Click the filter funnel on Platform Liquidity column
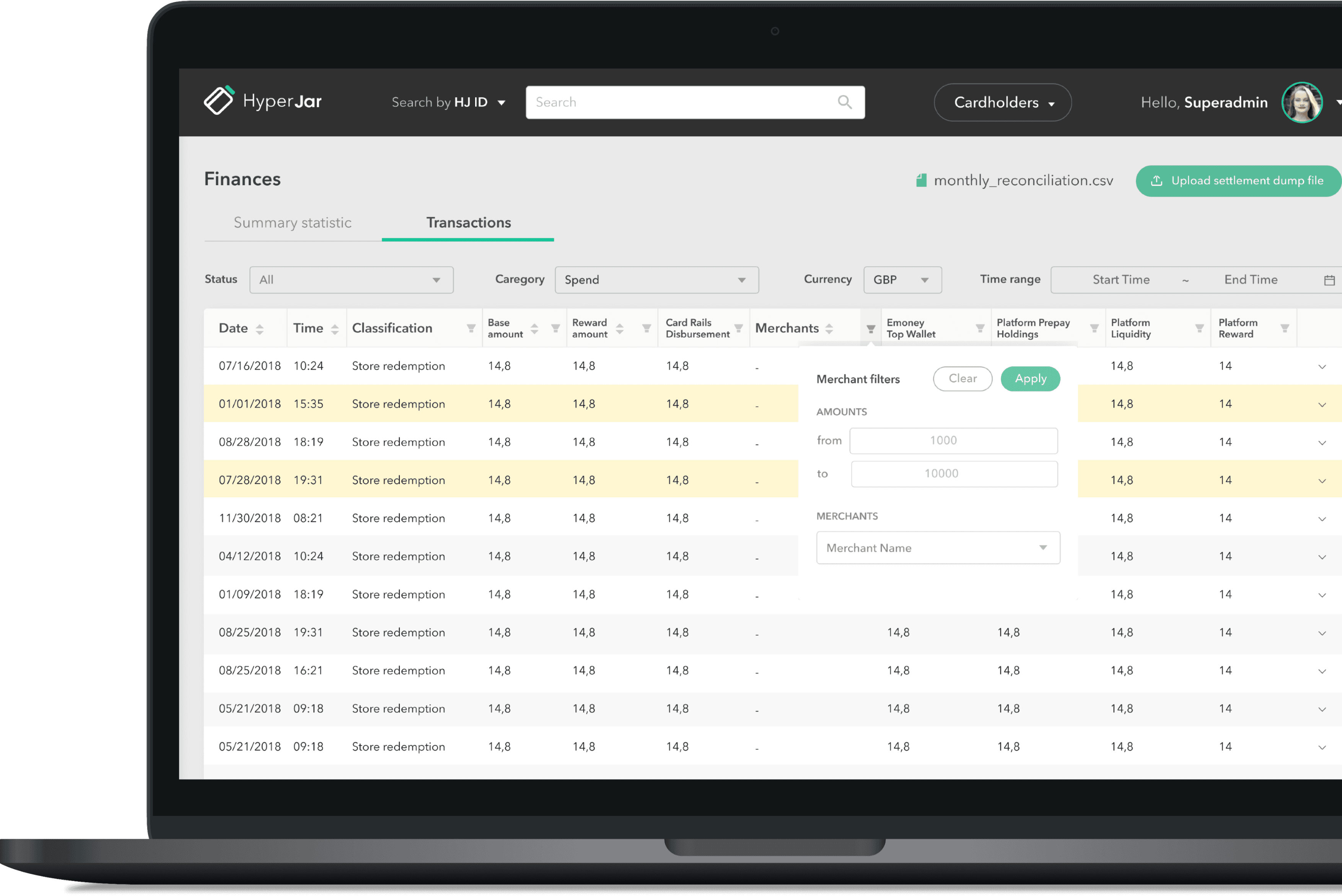 point(1200,327)
